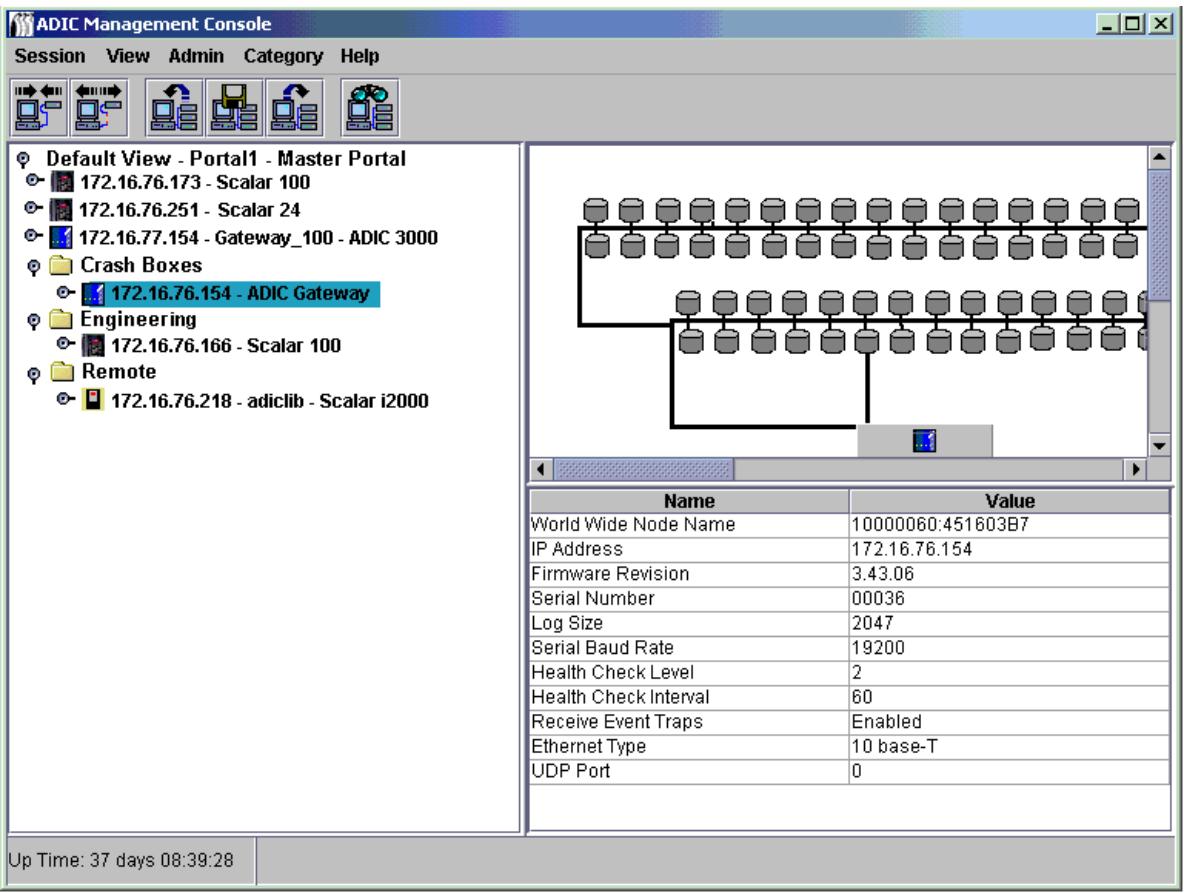The width and height of the screenshot is (1184, 893).
Task: Click the save floppy disk toolbar icon
Action: [x=235, y=107]
